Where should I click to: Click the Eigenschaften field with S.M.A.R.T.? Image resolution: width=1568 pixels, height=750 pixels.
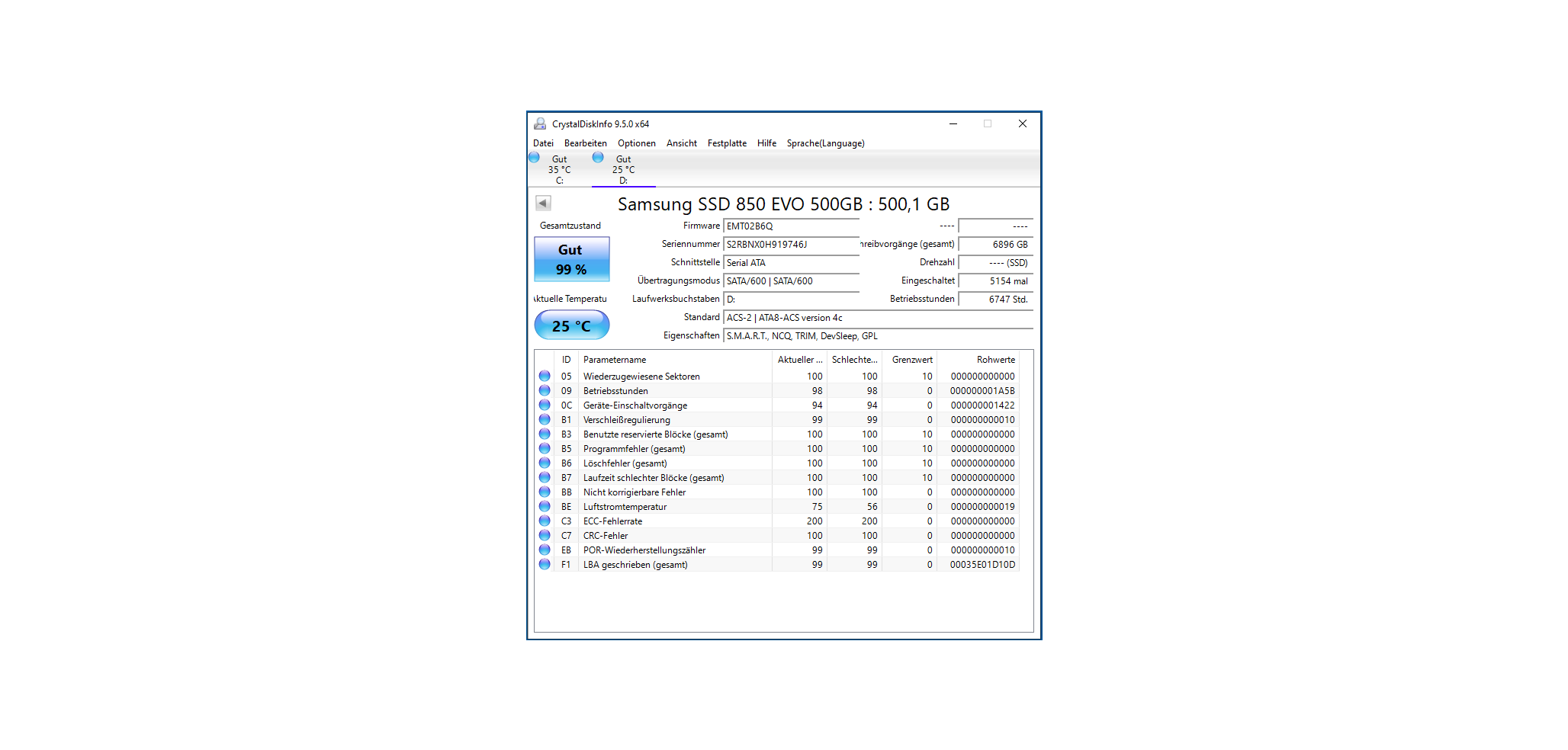[x=878, y=336]
